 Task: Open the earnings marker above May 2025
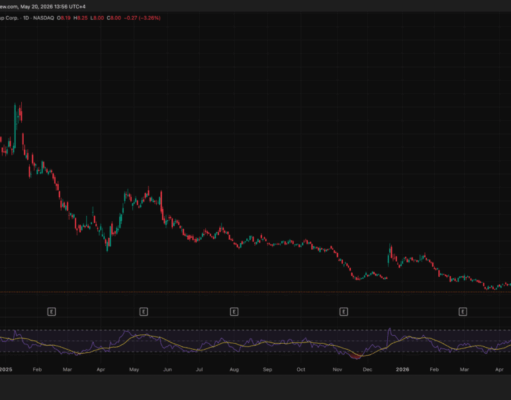coord(143,312)
